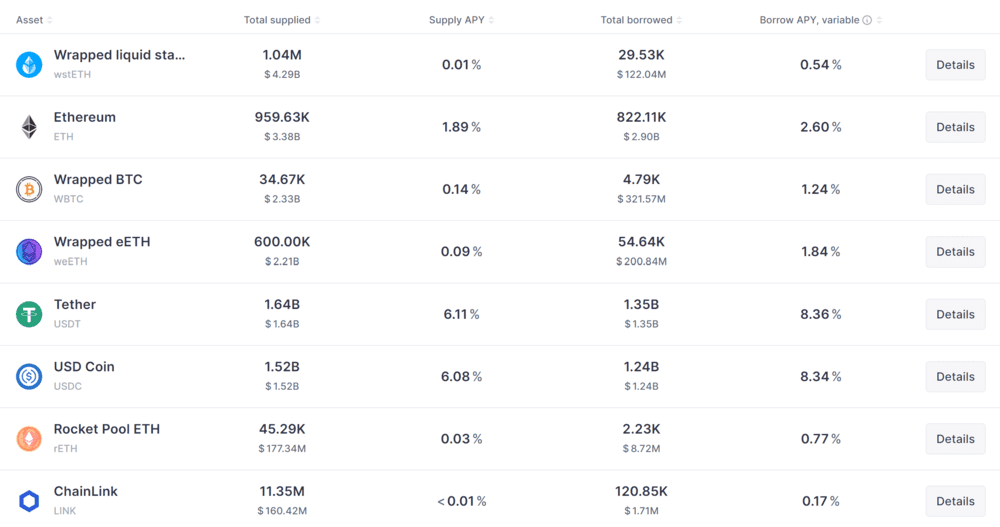Viewport: 1000px width, 527px height.
Task: Click the Rocket Pool ETH icon
Action: 29,438
